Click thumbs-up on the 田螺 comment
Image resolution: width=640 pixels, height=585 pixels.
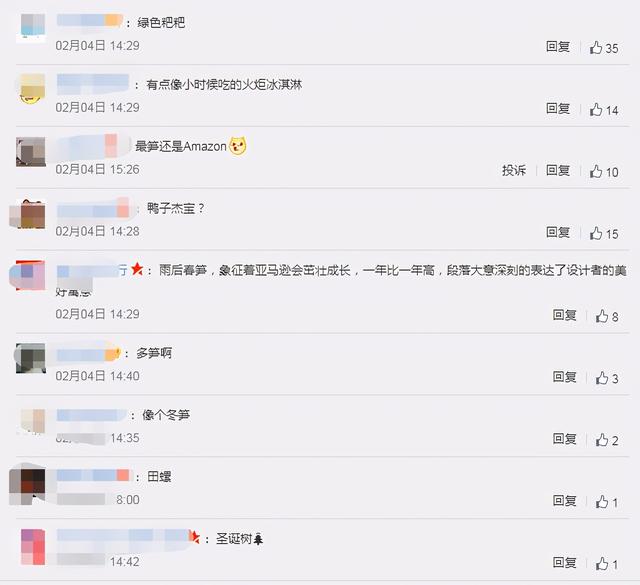click(607, 502)
